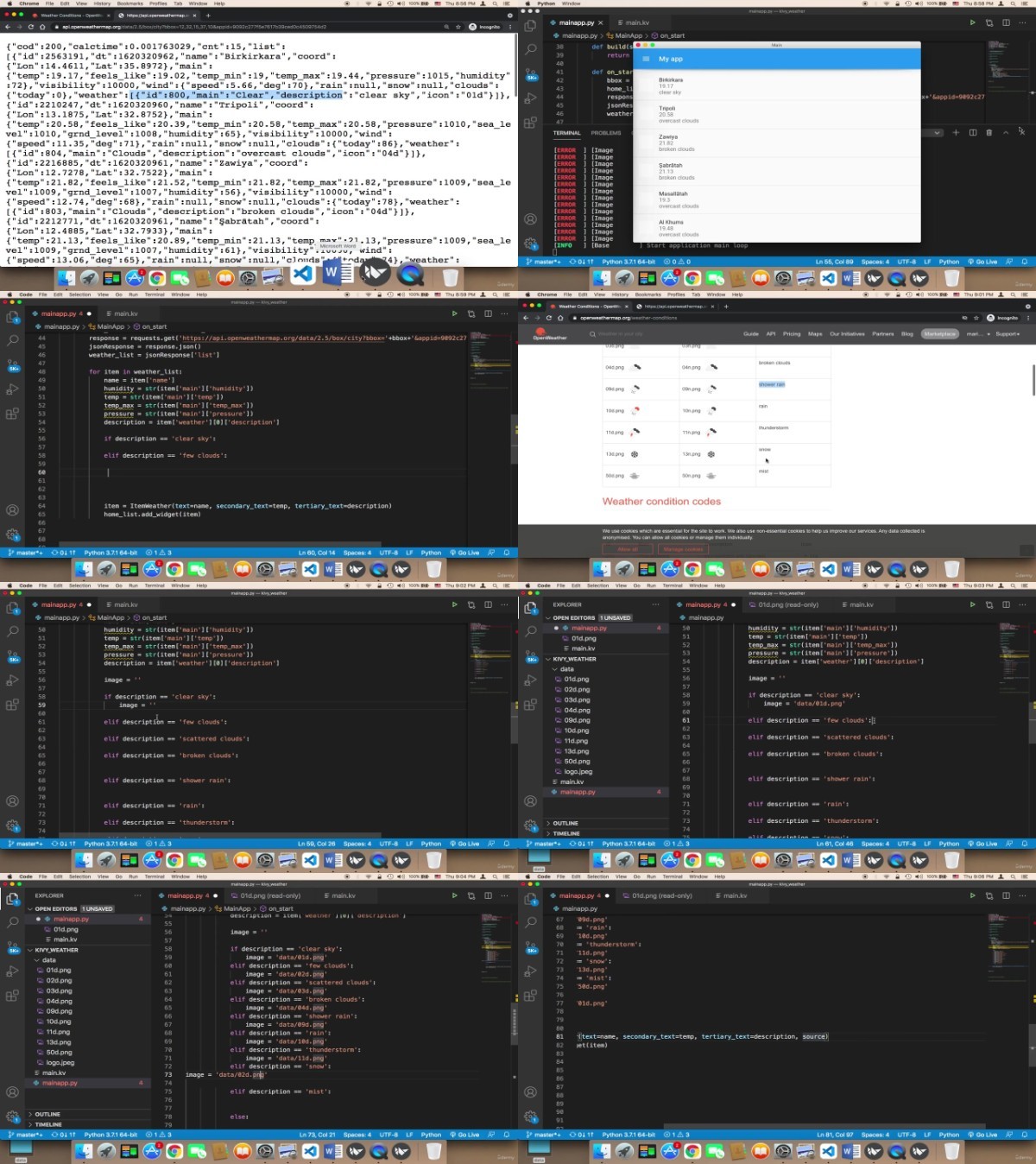Reload the OpenWeather conditions page in Chrome
This screenshot has height=1164, width=1036.
tap(549, 318)
